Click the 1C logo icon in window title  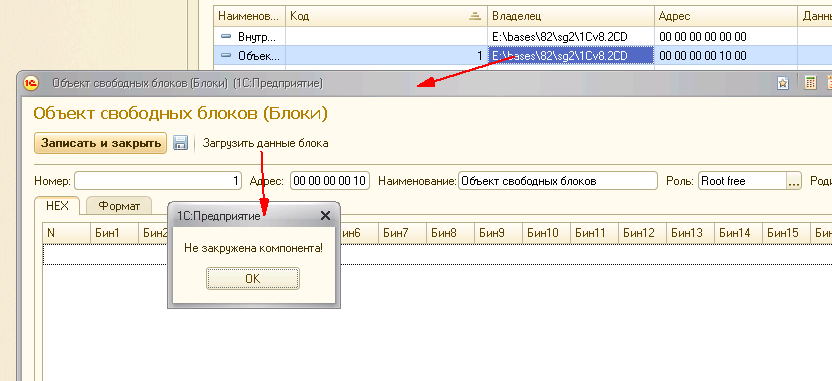tap(31, 83)
